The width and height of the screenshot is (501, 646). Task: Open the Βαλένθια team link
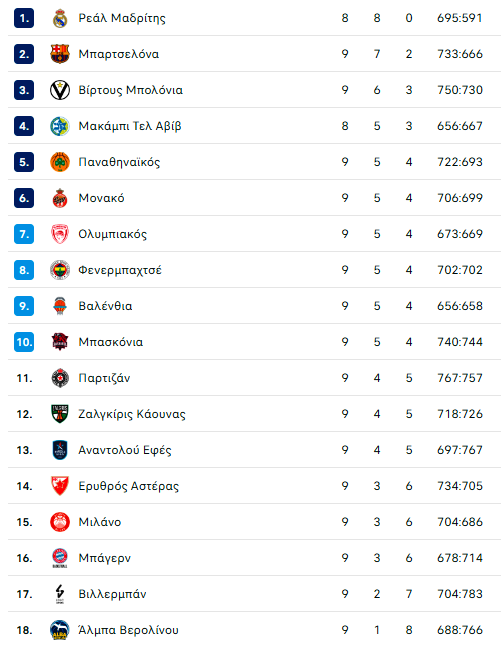point(105,306)
